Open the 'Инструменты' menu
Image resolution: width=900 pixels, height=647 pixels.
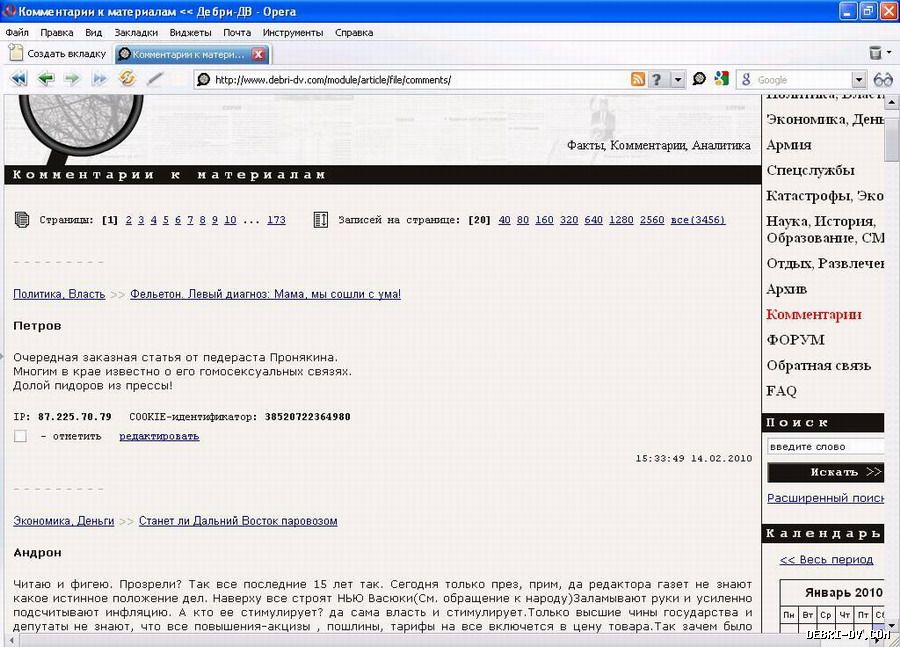pos(292,32)
